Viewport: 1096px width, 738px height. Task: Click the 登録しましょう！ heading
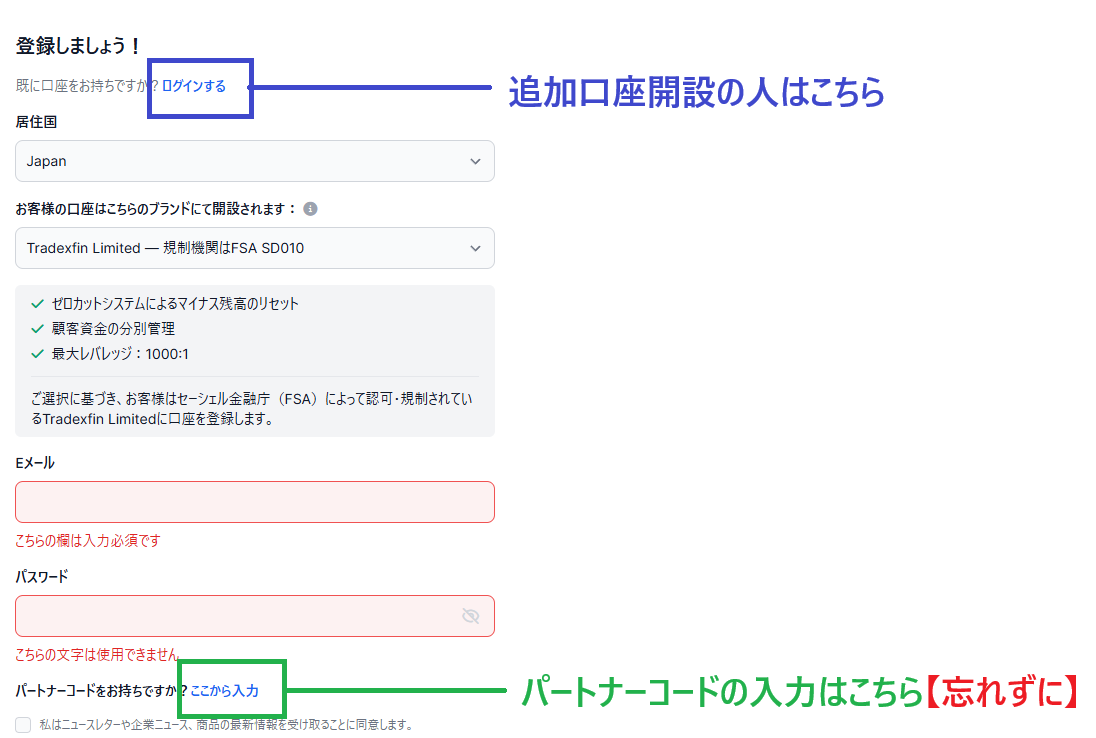point(79,46)
